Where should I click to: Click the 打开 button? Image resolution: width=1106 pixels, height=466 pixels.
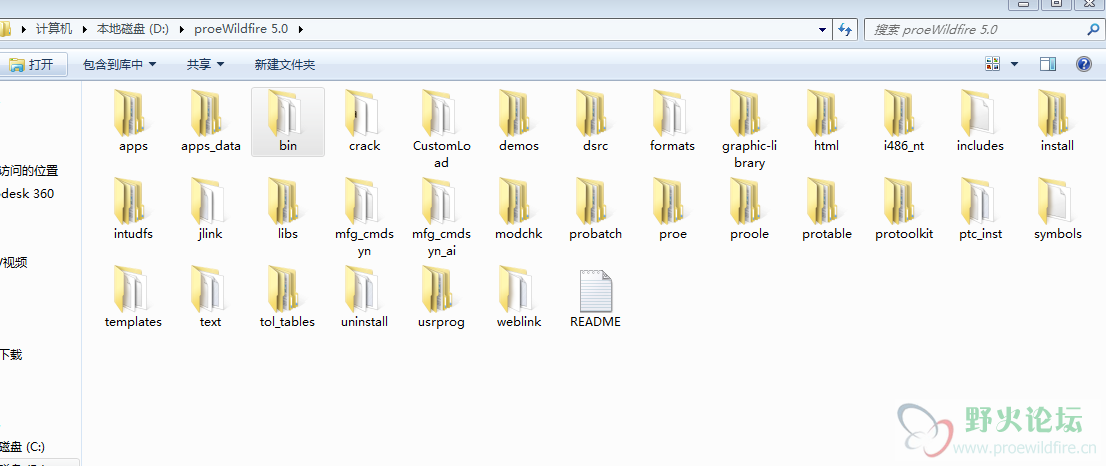pos(32,64)
